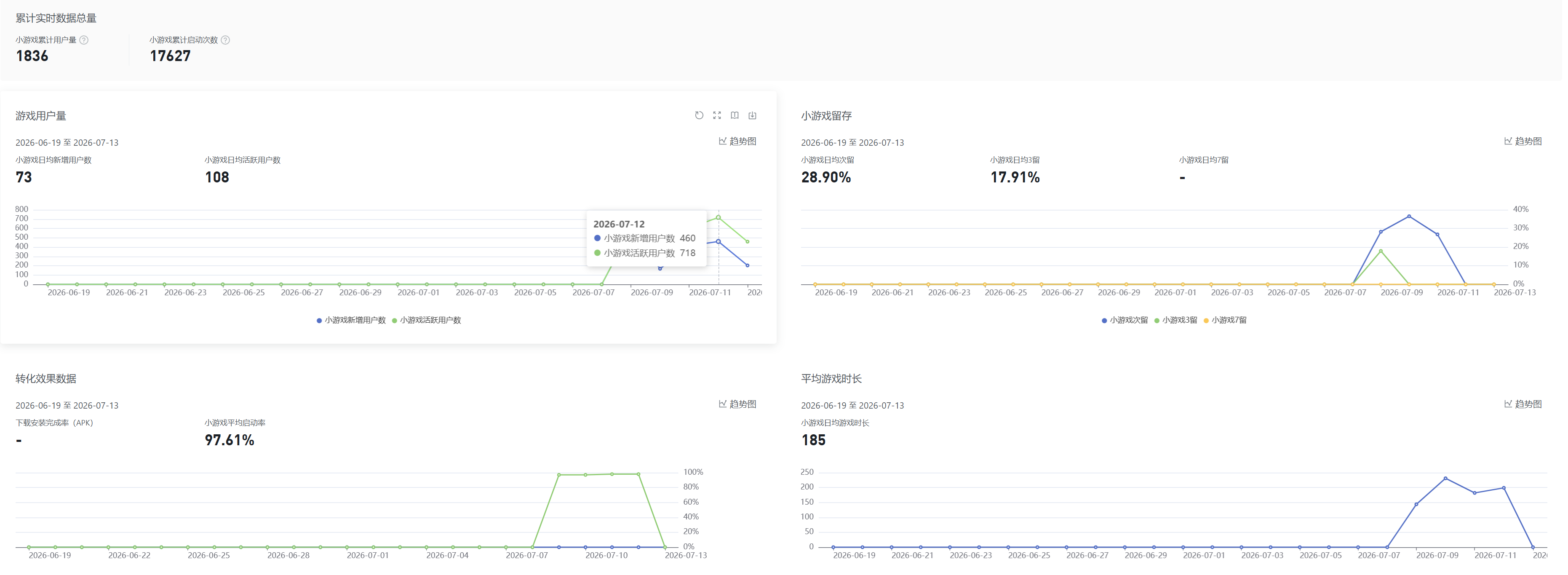Viewport: 1568px width, 575px height.
Task: Click the 平均游戏时长 card title
Action: [831, 379]
